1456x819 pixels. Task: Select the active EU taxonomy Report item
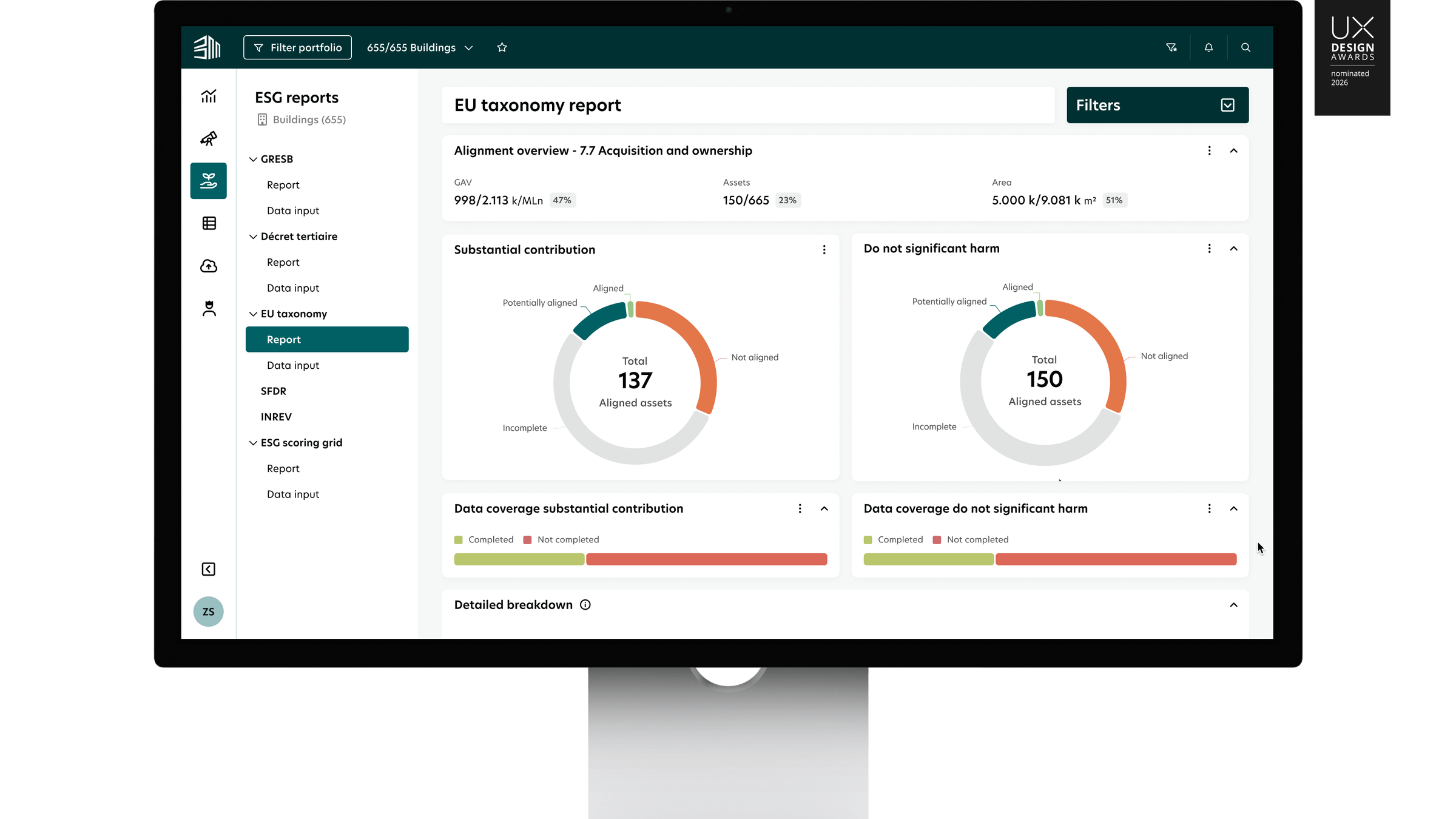[327, 339]
